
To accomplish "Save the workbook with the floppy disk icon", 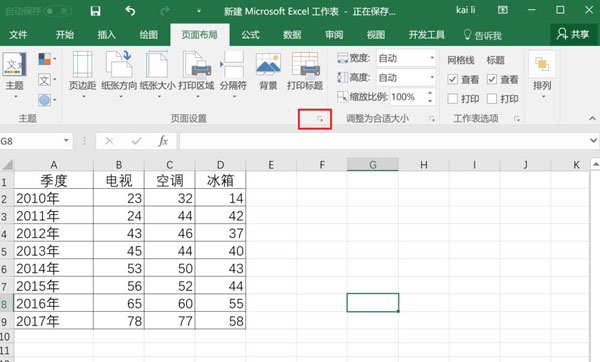I will click(x=95, y=11).
